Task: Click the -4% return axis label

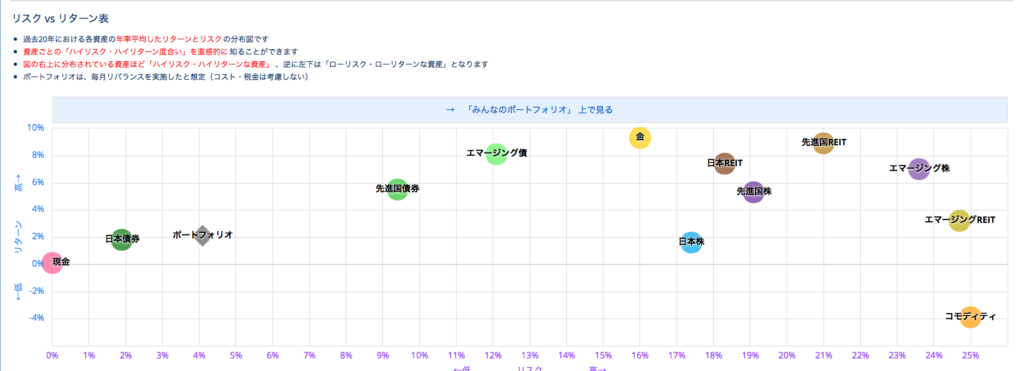Action: point(35,318)
